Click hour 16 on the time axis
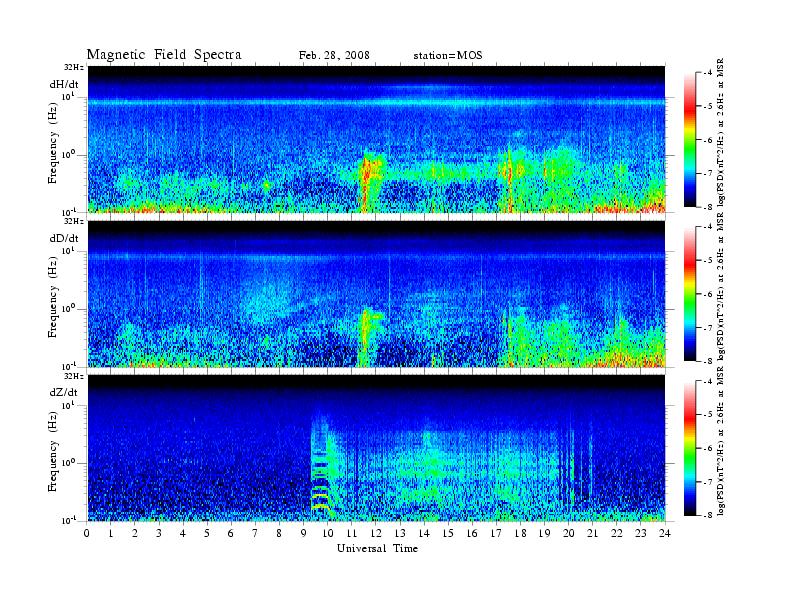792x612 pixels. (x=472, y=533)
